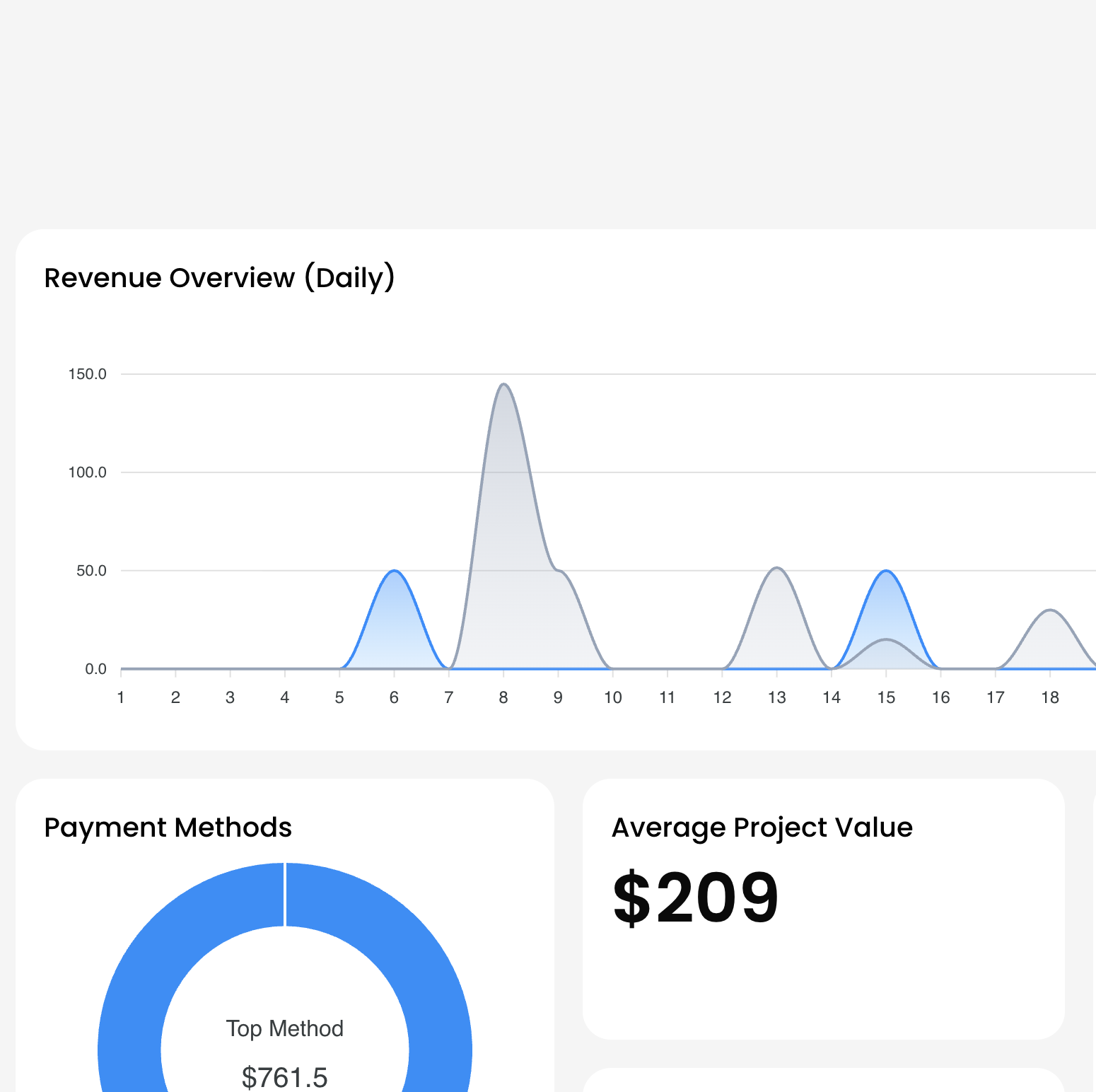Click the 0.0 y-axis label
Image resolution: width=1096 pixels, height=1092 pixels.
coord(95,669)
